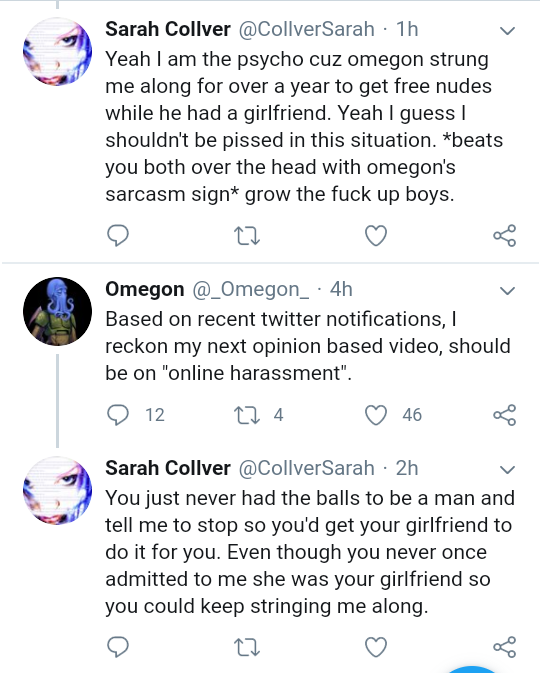The image size is (540, 673).
Task: Open replies on Omegon's tweet
Action: click(x=118, y=415)
